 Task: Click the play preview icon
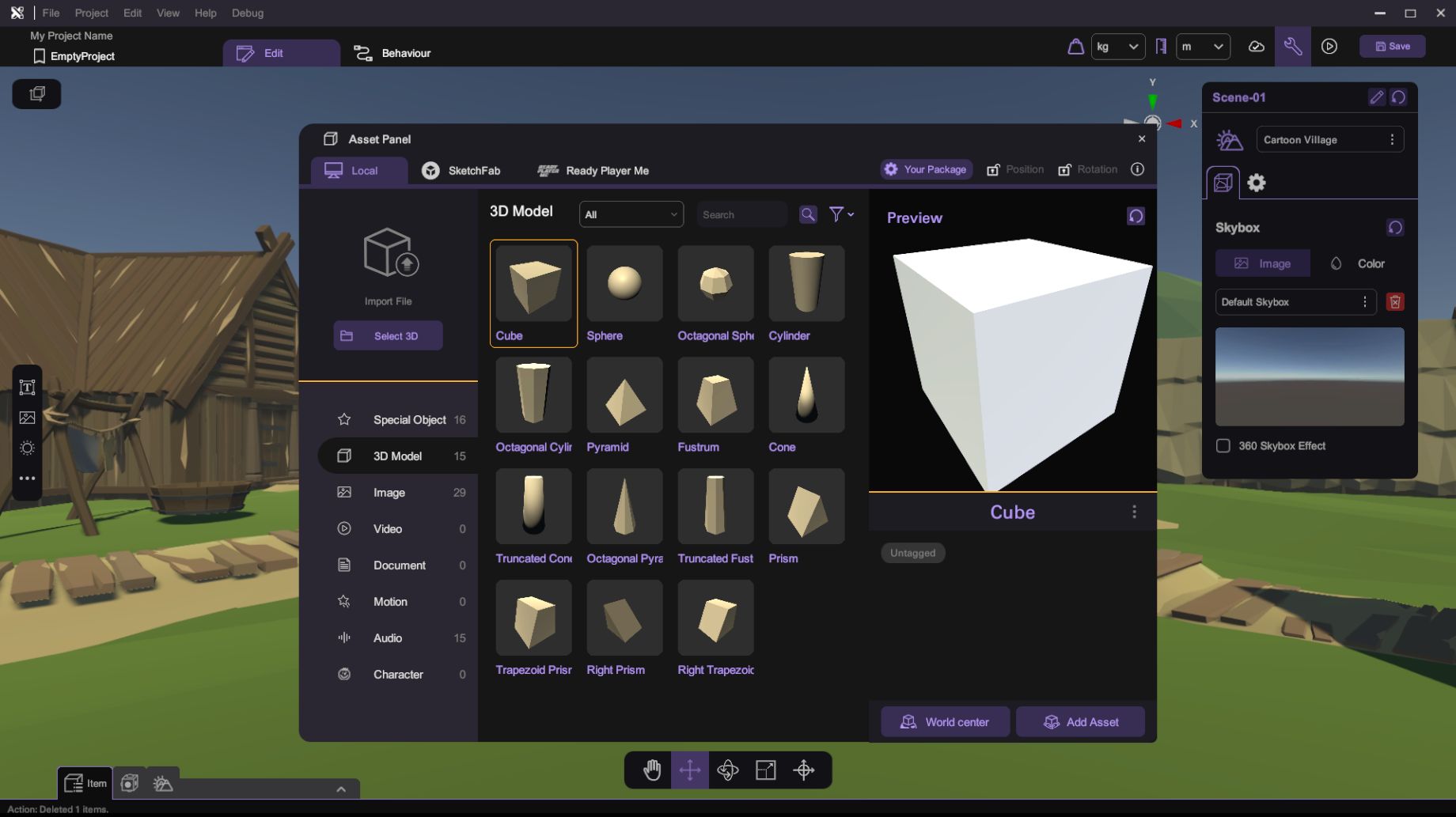1329,47
